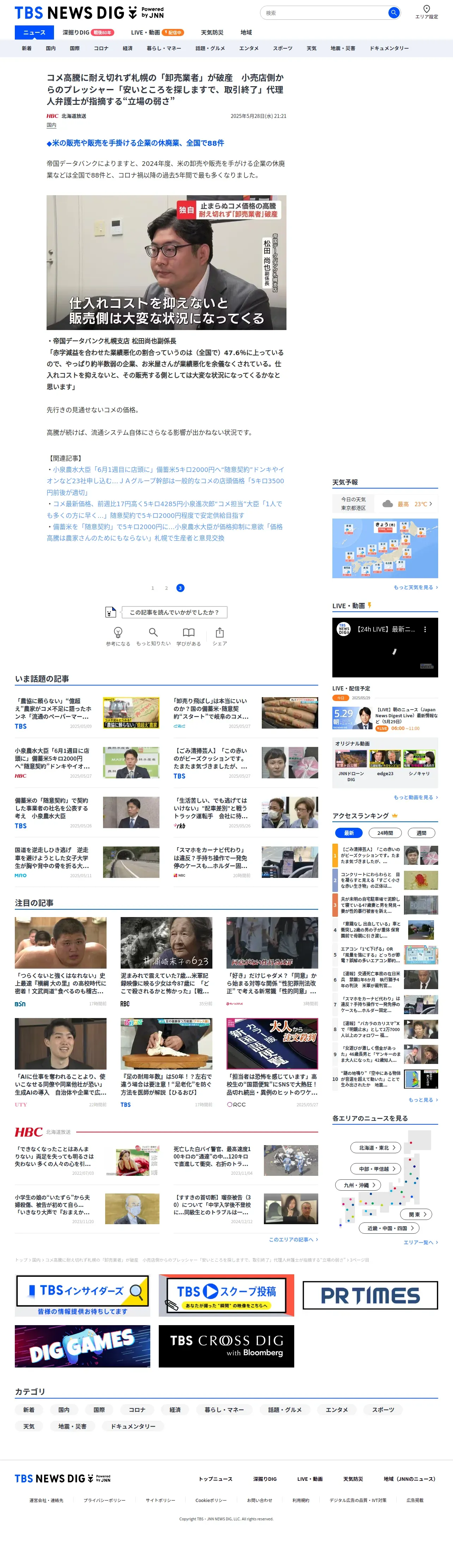Screen dimensions: 453x1568
Task: Open the 経済 submenu item
Action: (x=128, y=48)
